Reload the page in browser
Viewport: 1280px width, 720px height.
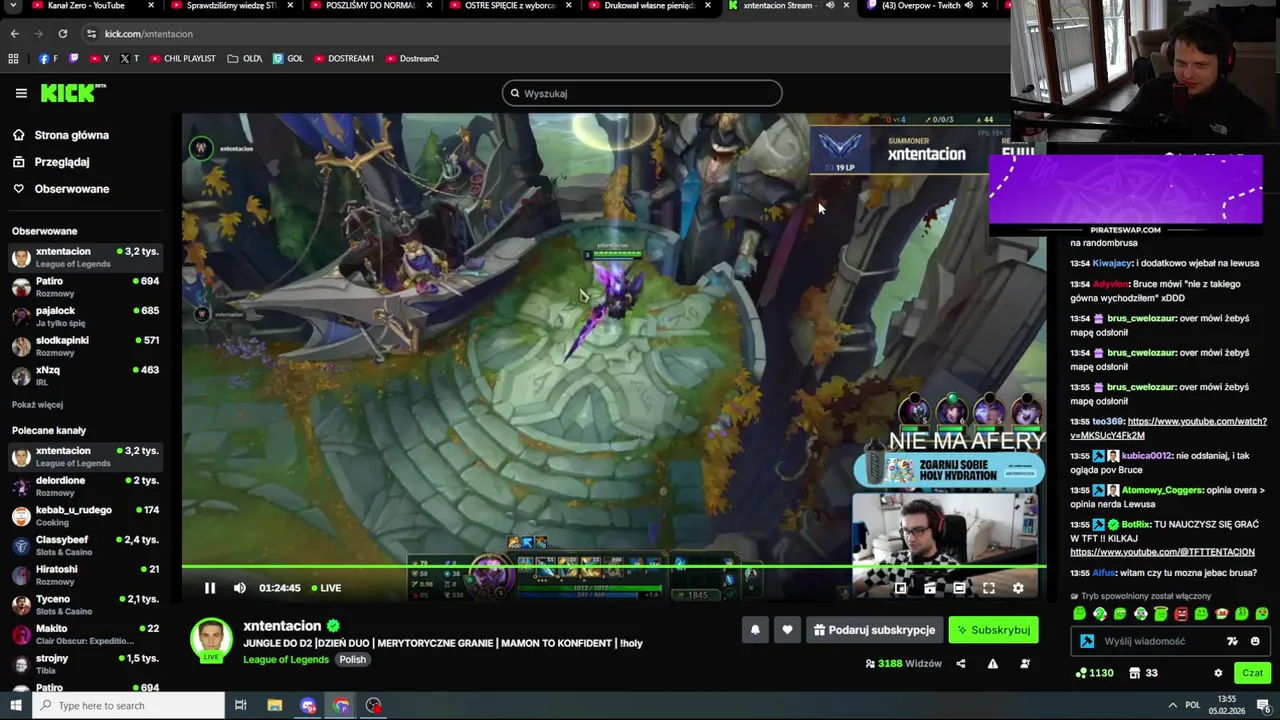click(x=62, y=34)
